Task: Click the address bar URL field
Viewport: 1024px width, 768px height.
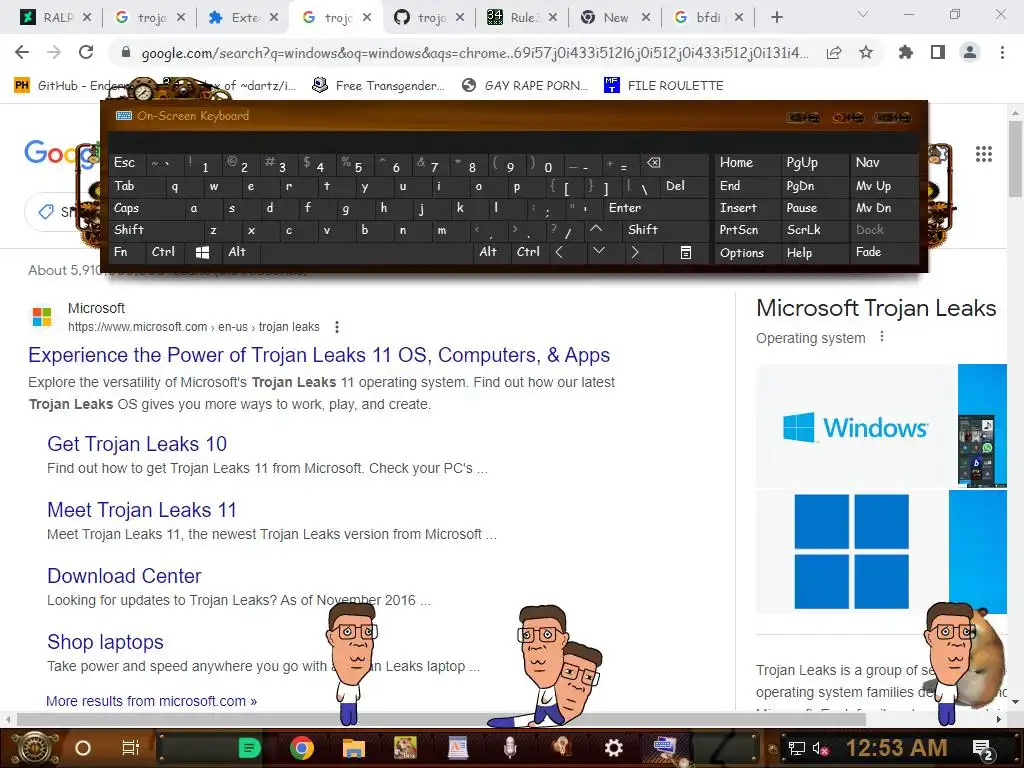Action: click(474, 53)
